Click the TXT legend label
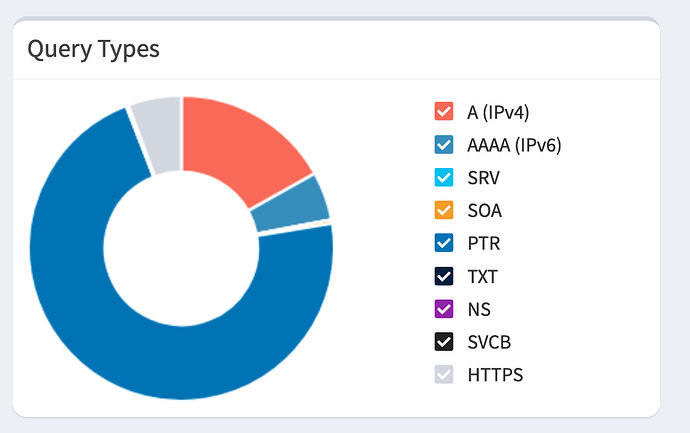This screenshot has width=690, height=433. 482,276
